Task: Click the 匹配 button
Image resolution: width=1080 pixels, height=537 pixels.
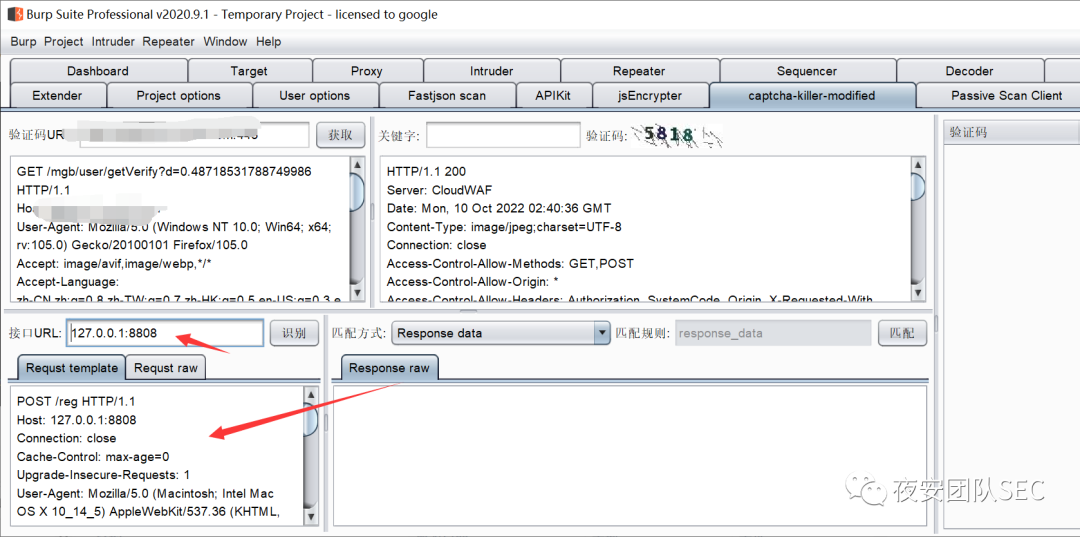Action: click(x=902, y=333)
